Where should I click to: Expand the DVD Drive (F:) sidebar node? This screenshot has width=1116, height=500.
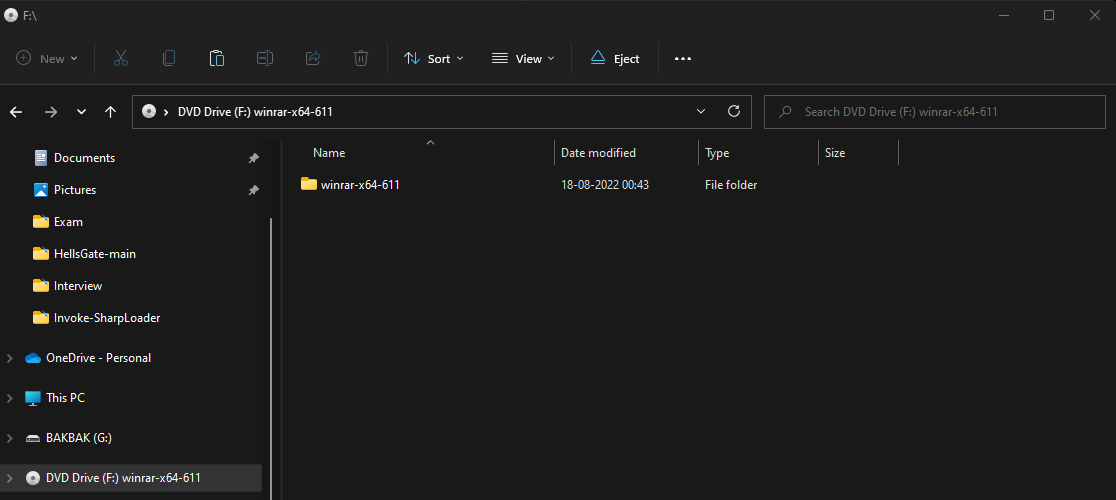(10, 478)
